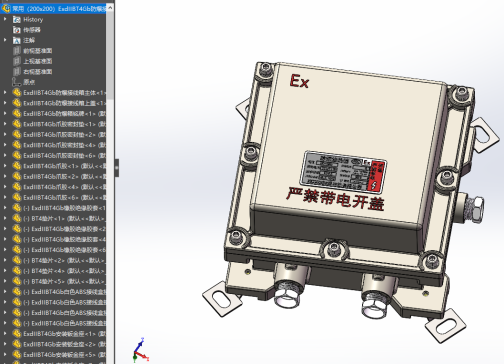Click part icon of (-) BT4垫片<2>
The width and height of the screenshot is (504, 364).
click(17, 260)
